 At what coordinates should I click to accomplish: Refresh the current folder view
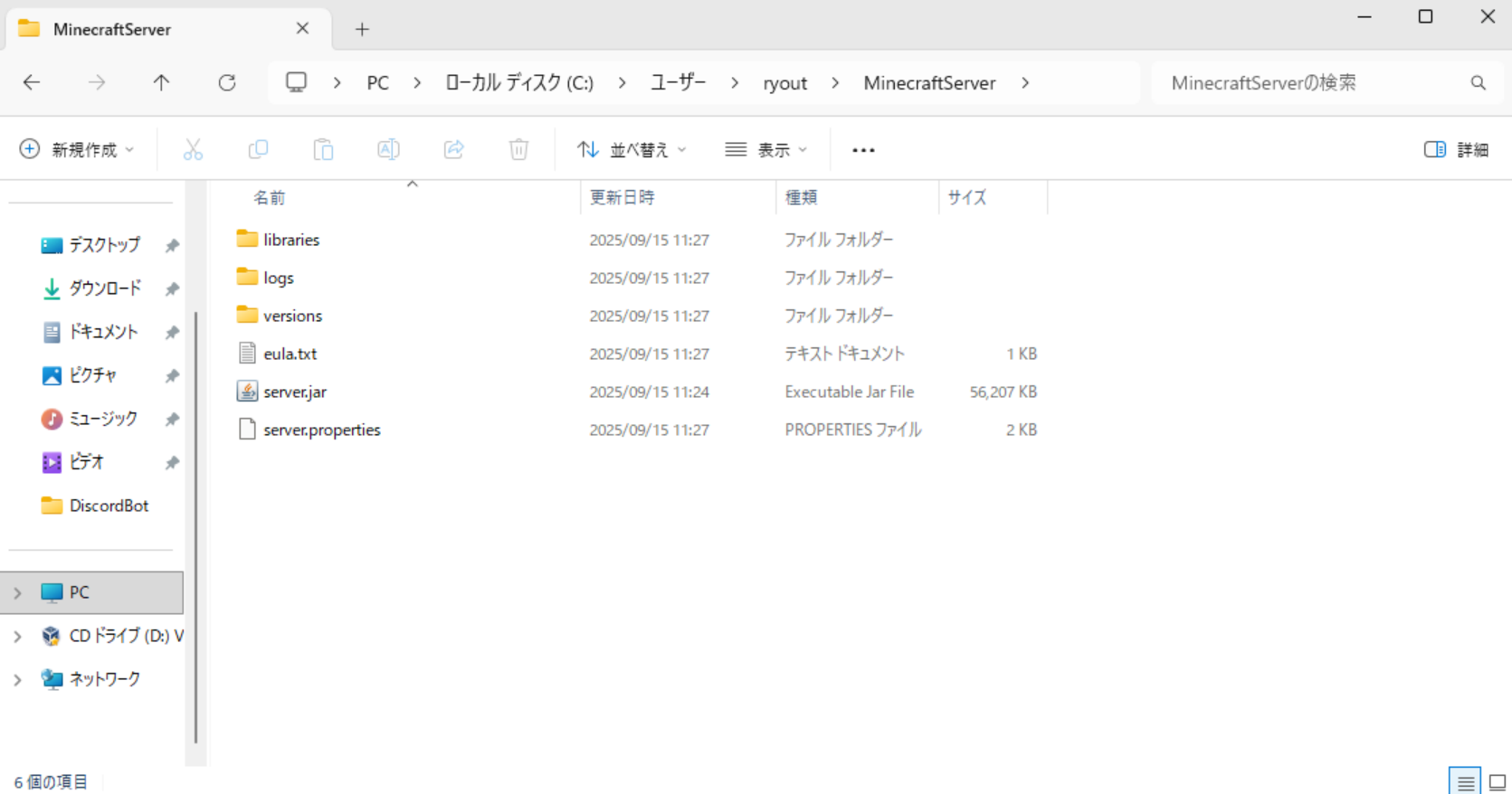227,83
